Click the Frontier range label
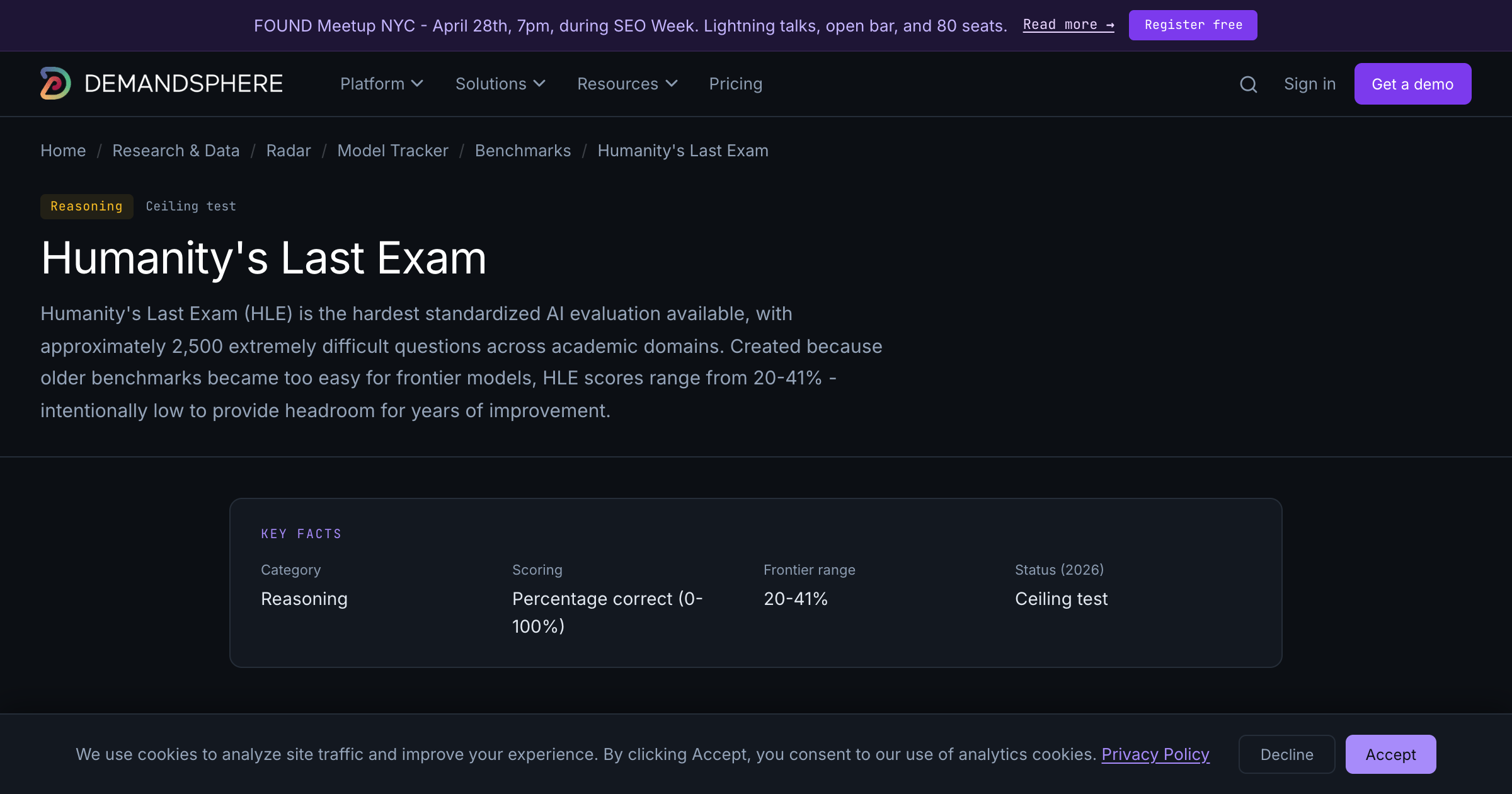The height and width of the screenshot is (794, 1512). tap(809, 570)
